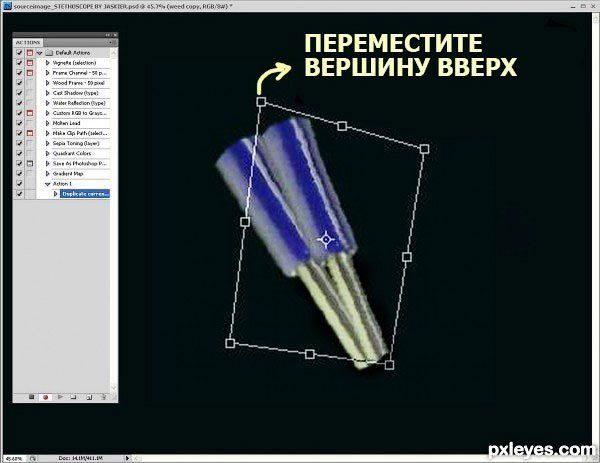This screenshot has height=463, width=600.
Task: Click the trash Delete icon in Actions panel
Action: tap(103, 397)
